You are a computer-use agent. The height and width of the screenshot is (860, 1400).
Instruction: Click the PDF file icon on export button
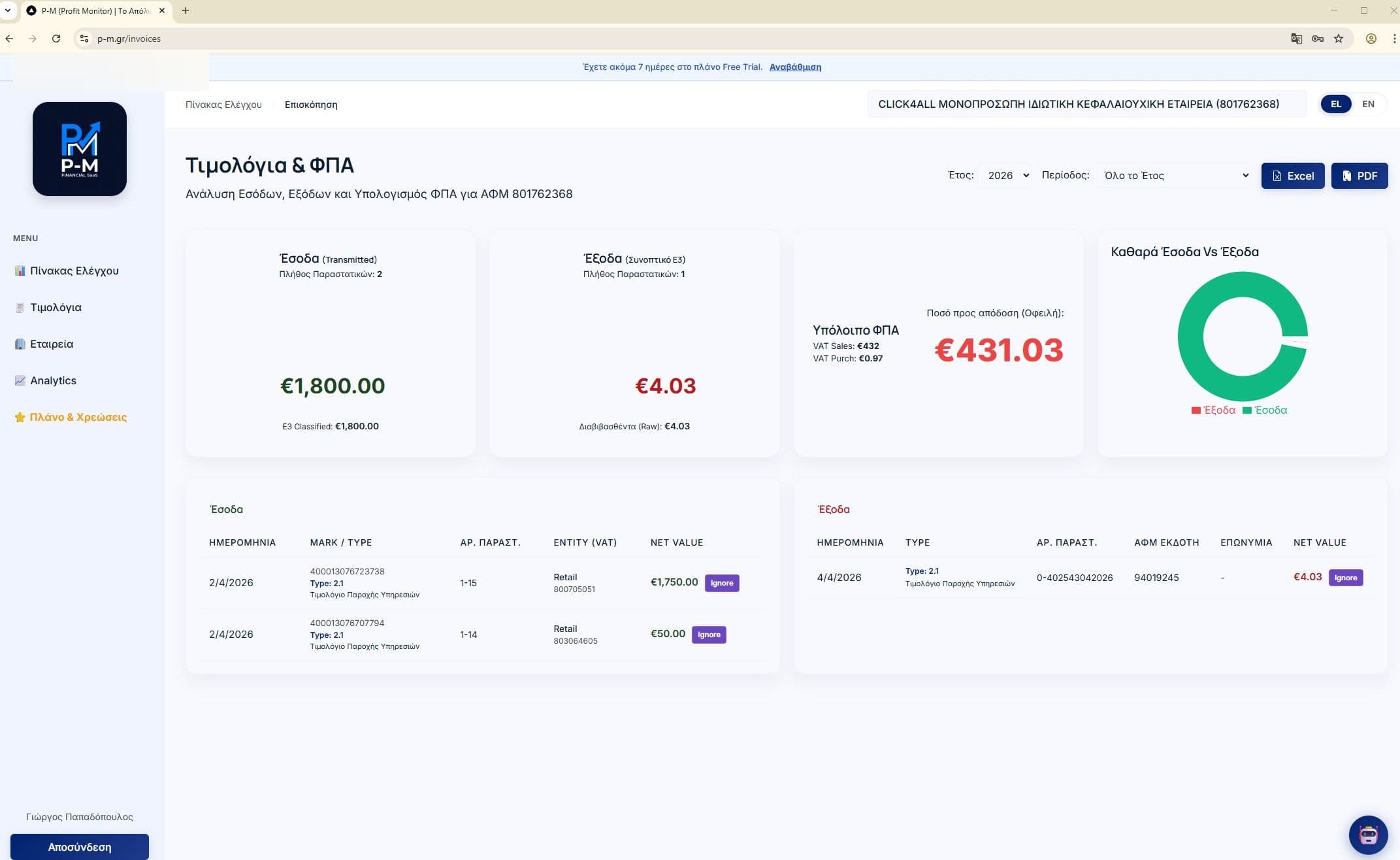click(x=1346, y=176)
